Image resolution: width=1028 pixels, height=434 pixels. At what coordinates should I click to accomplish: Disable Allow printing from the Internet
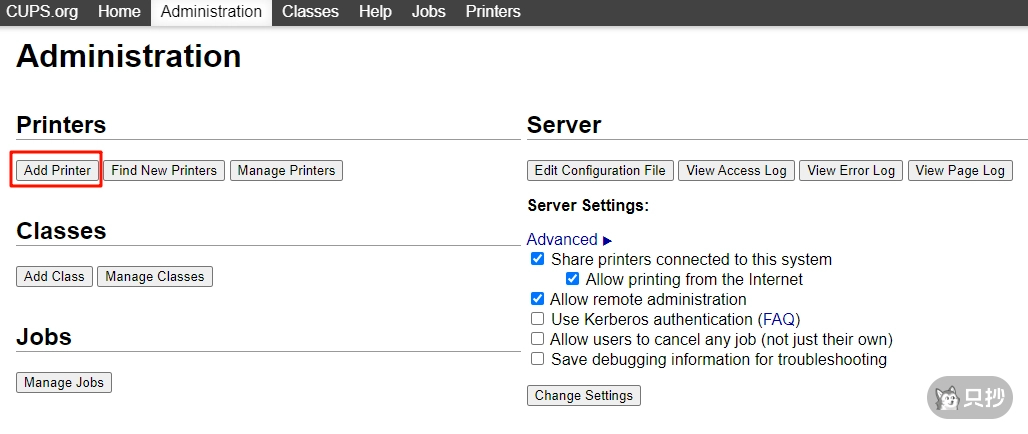tap(573, 280)
